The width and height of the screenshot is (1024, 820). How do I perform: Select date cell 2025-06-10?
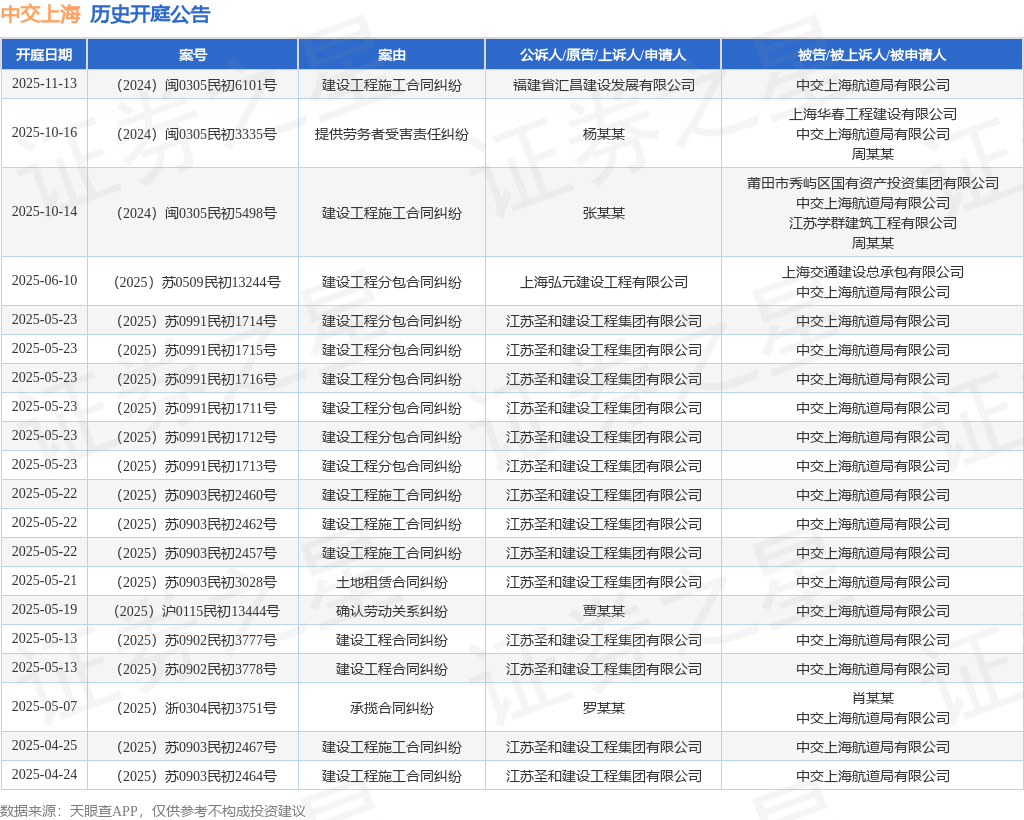click(44, 281)
